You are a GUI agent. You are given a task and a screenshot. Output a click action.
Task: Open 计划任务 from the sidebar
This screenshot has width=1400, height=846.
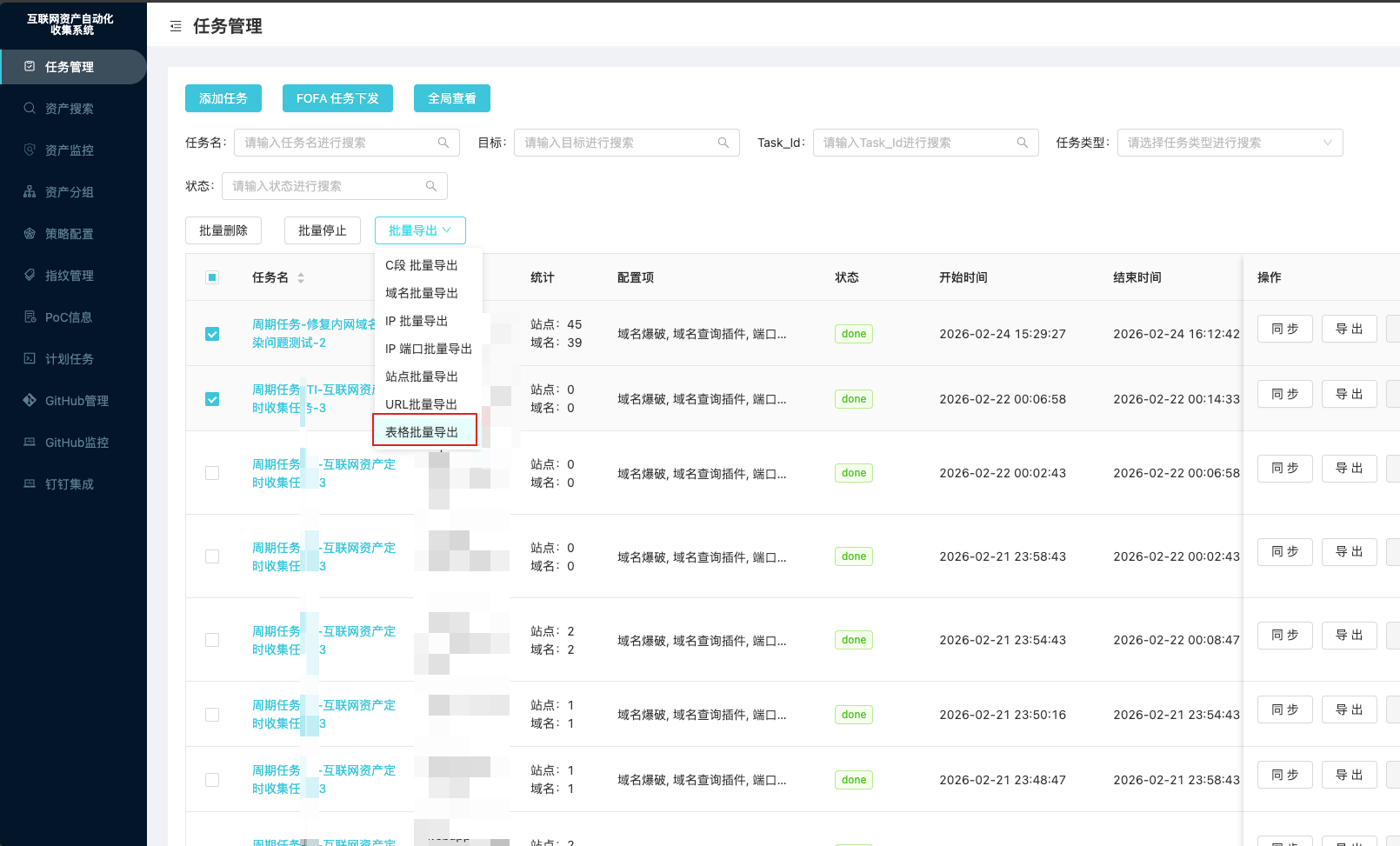[73, 359]
